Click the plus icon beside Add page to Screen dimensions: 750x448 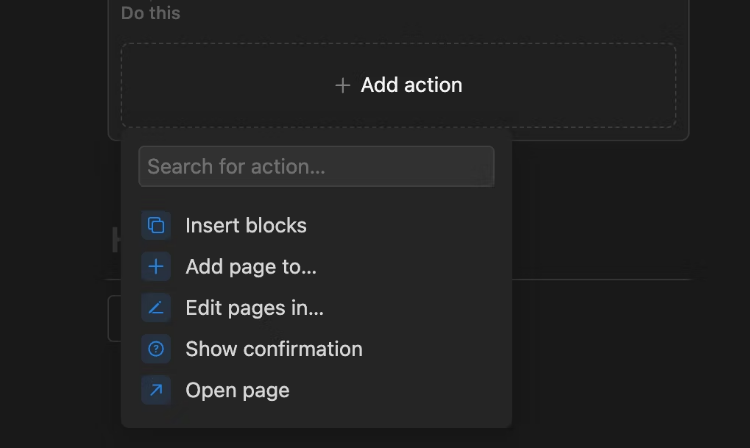point(156,266)
